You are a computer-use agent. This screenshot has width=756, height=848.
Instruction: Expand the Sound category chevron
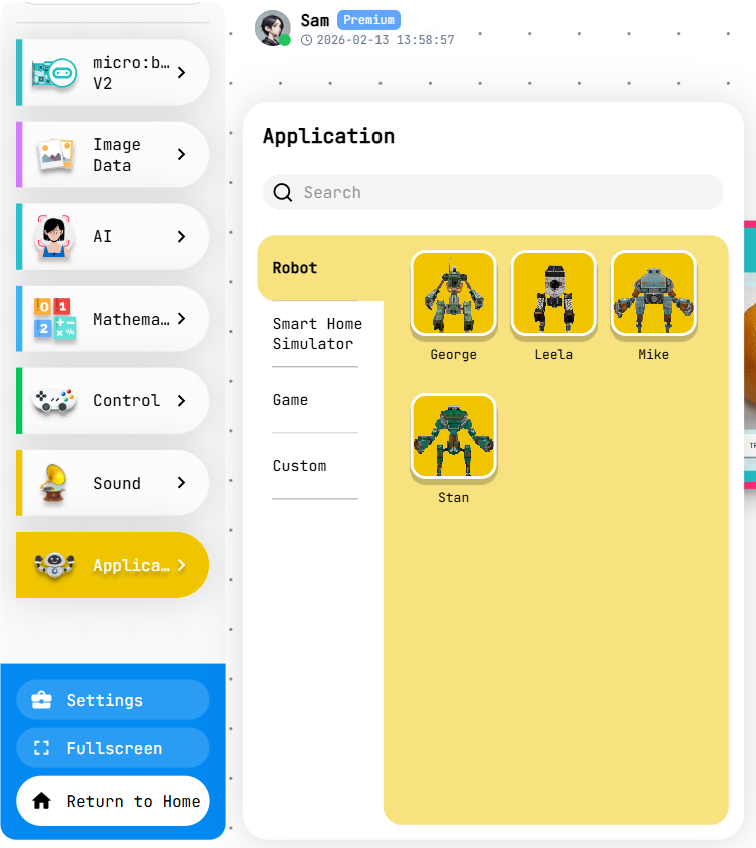pos(181,483)
